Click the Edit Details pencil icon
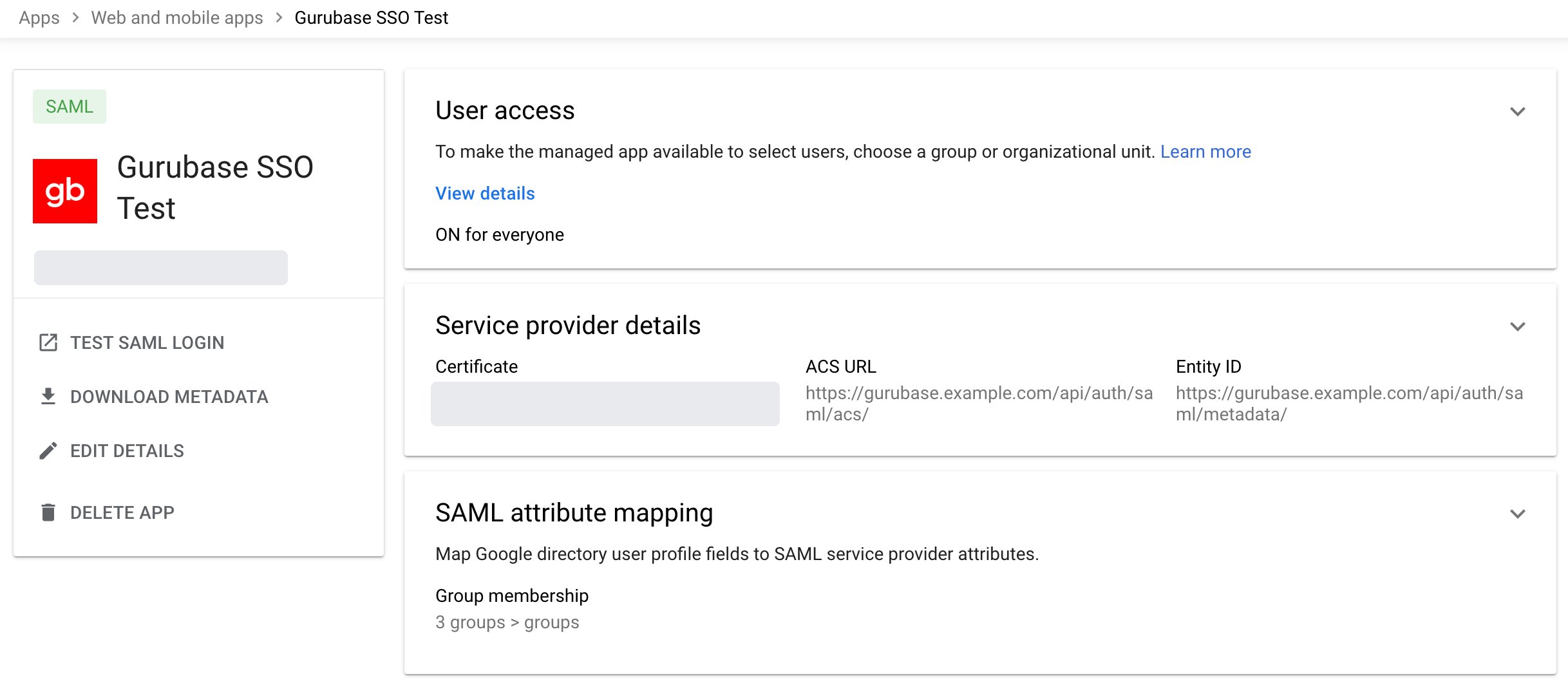The image size is (1568, 683). pyautogui.click(x=48, y=451)
